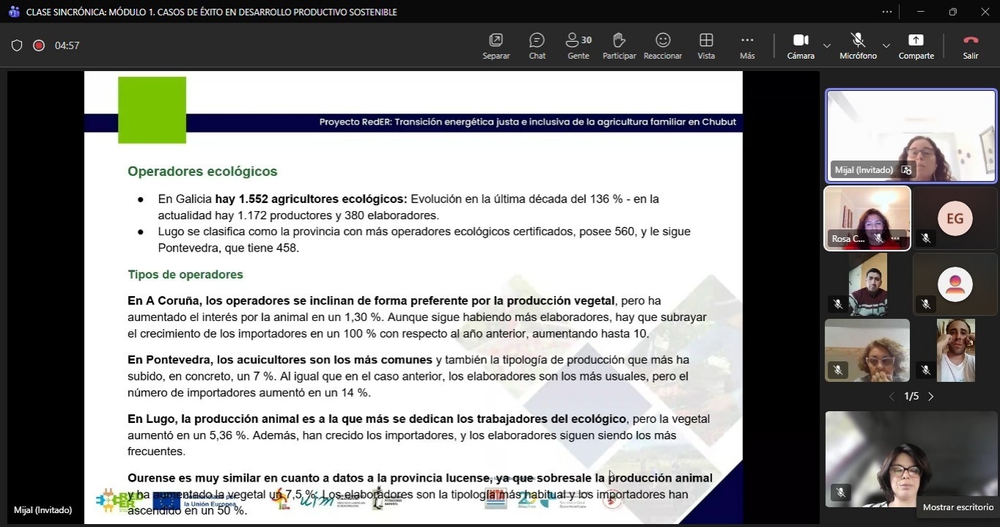Leave the meeting with Salir
The width and height of the screenshot is (1000, 527).
click(970, 45)
